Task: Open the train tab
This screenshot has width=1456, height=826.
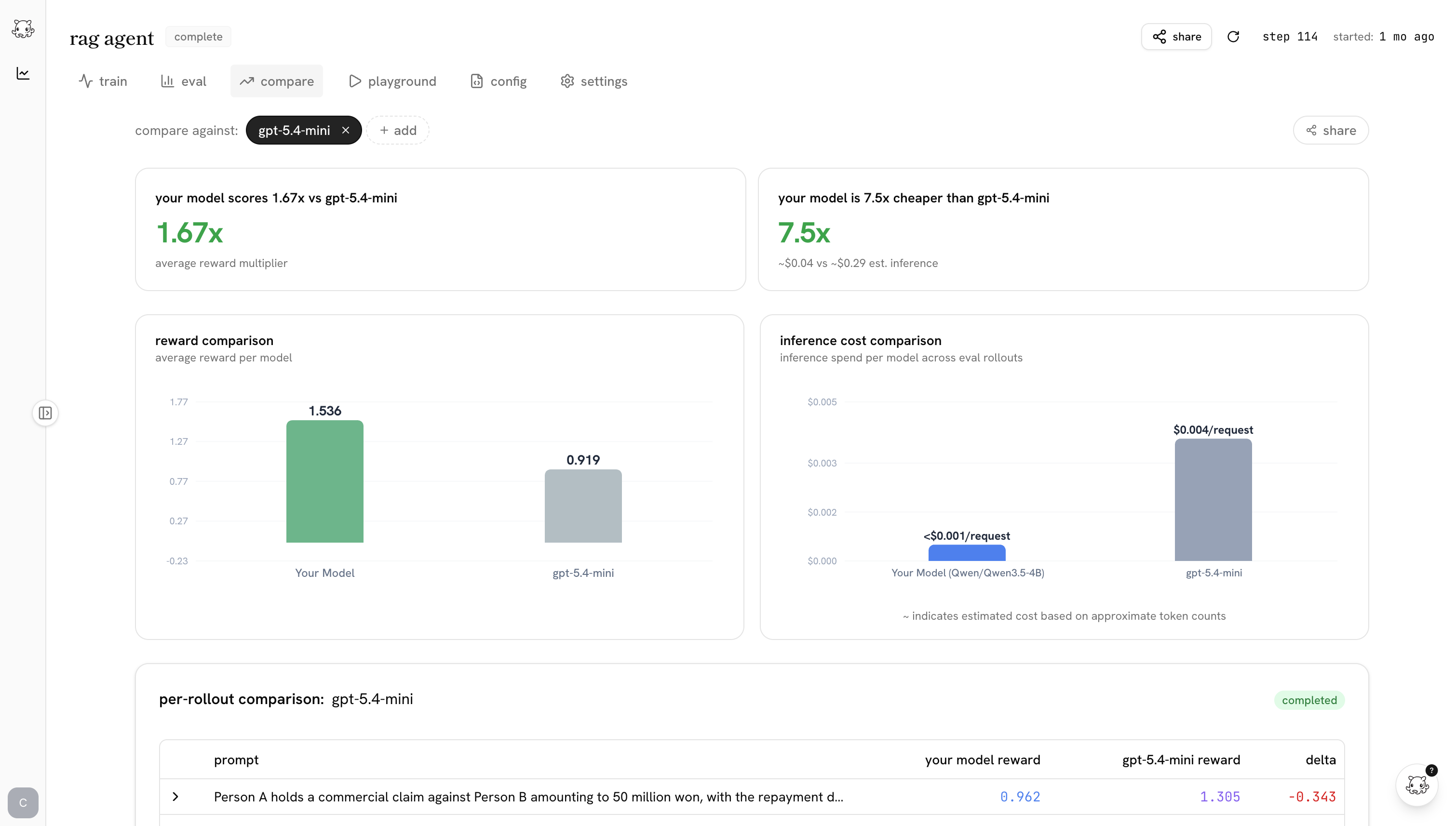Action: (x=103, y=81)
